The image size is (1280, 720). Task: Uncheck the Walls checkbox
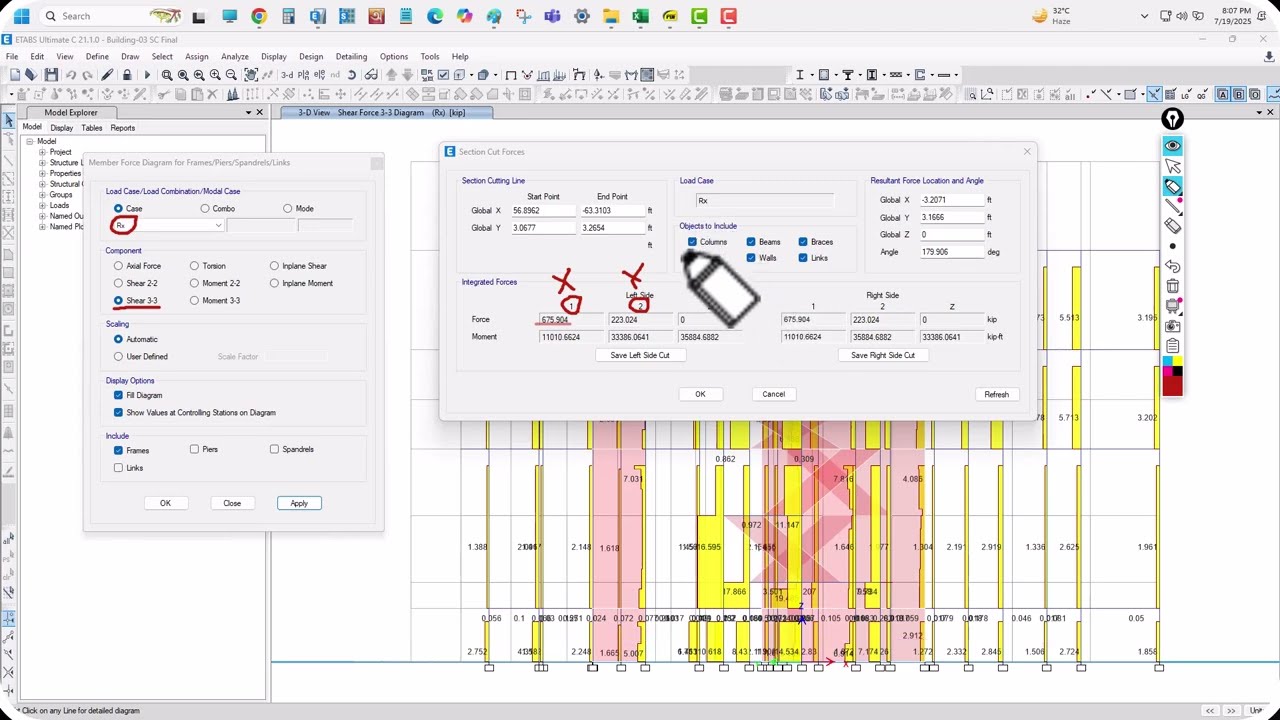(x=750, y=258)
